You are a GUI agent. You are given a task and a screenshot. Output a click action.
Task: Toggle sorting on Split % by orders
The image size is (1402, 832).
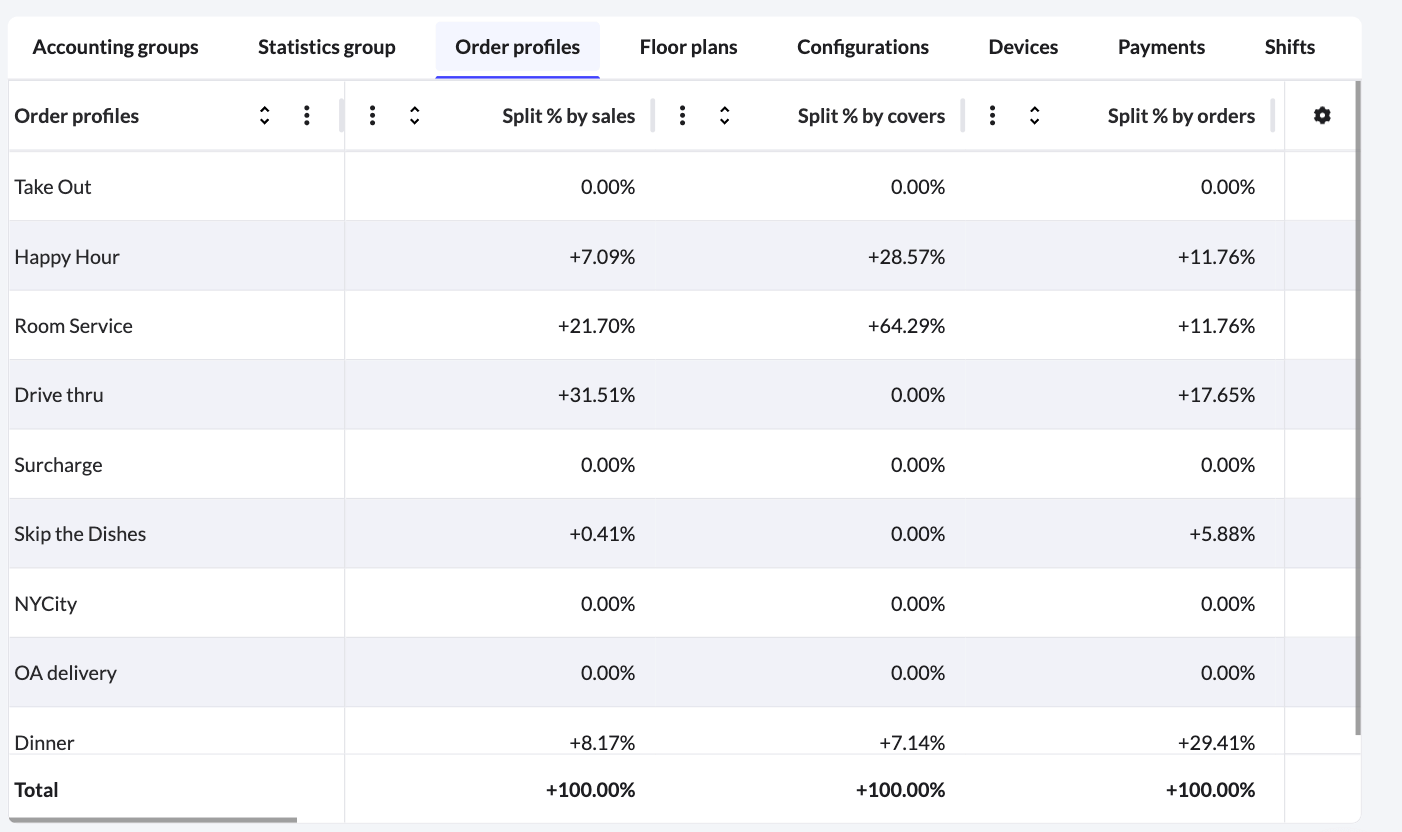point(1034,115)
